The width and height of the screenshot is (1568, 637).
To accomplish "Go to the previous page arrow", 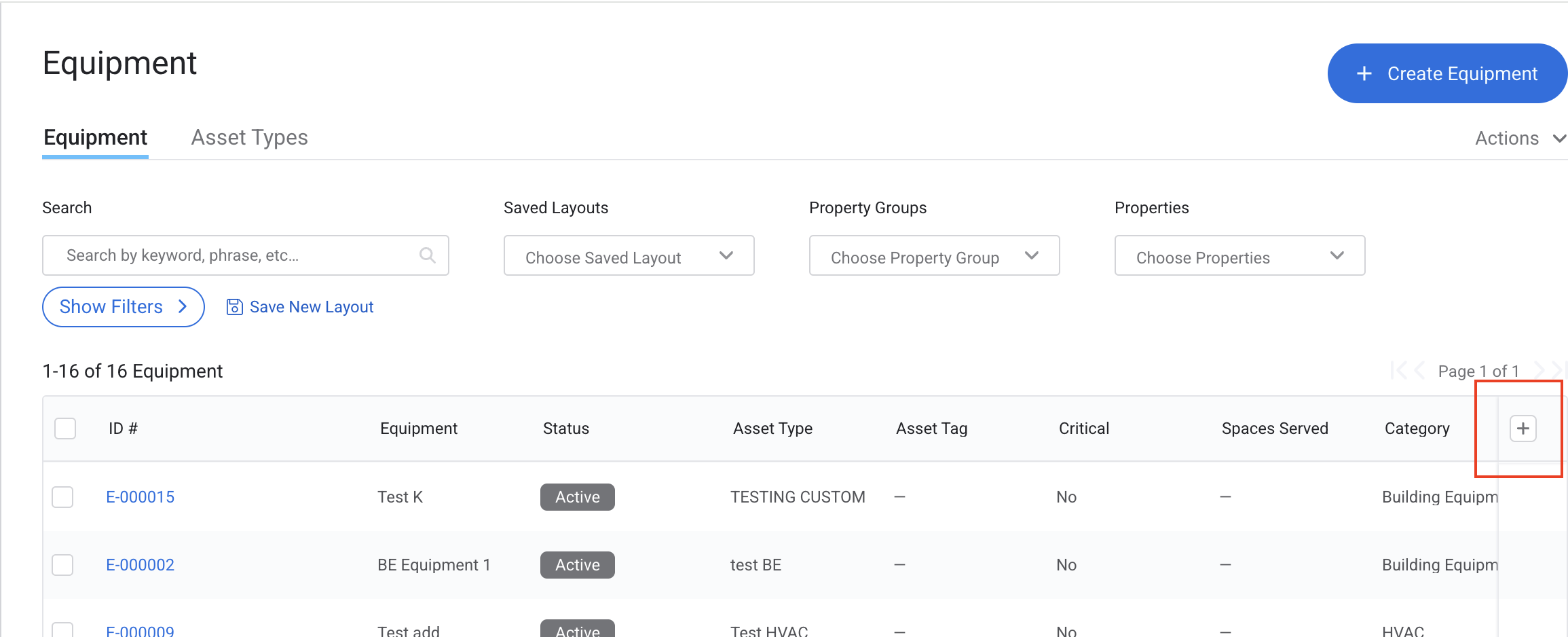I will coord(1419,371).
